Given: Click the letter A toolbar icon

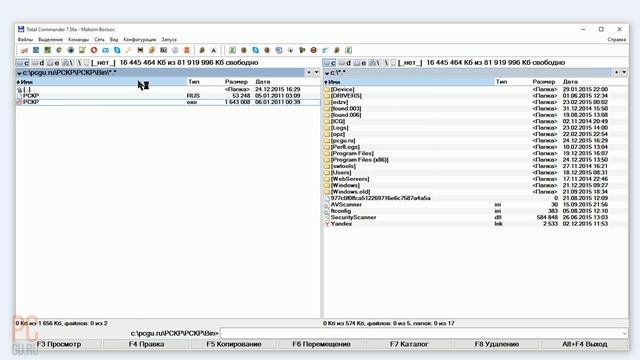Looking at the screenshot, I should 213,50.
